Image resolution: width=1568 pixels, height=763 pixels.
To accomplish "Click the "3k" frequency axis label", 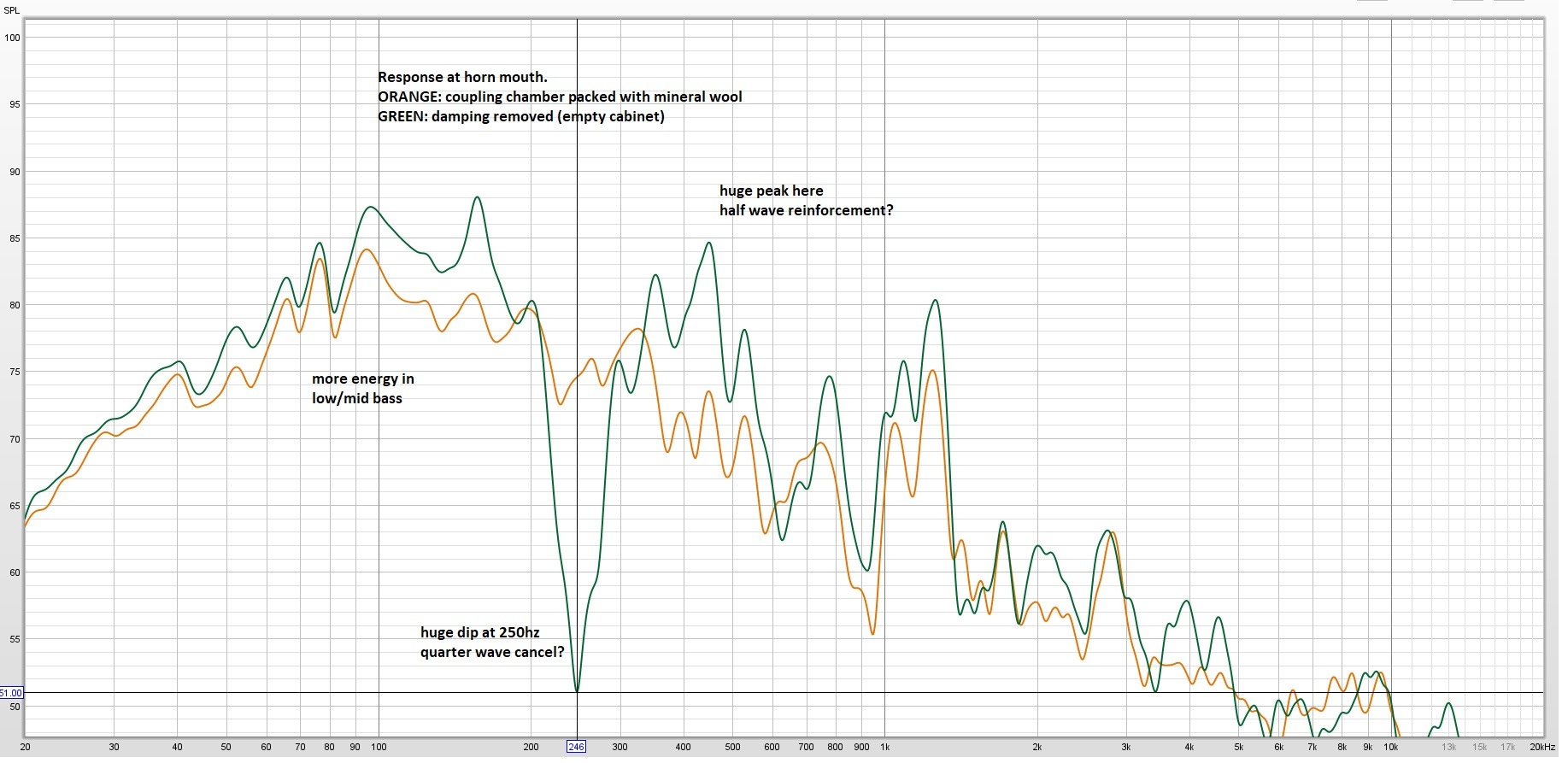I will click(1126, 747).
